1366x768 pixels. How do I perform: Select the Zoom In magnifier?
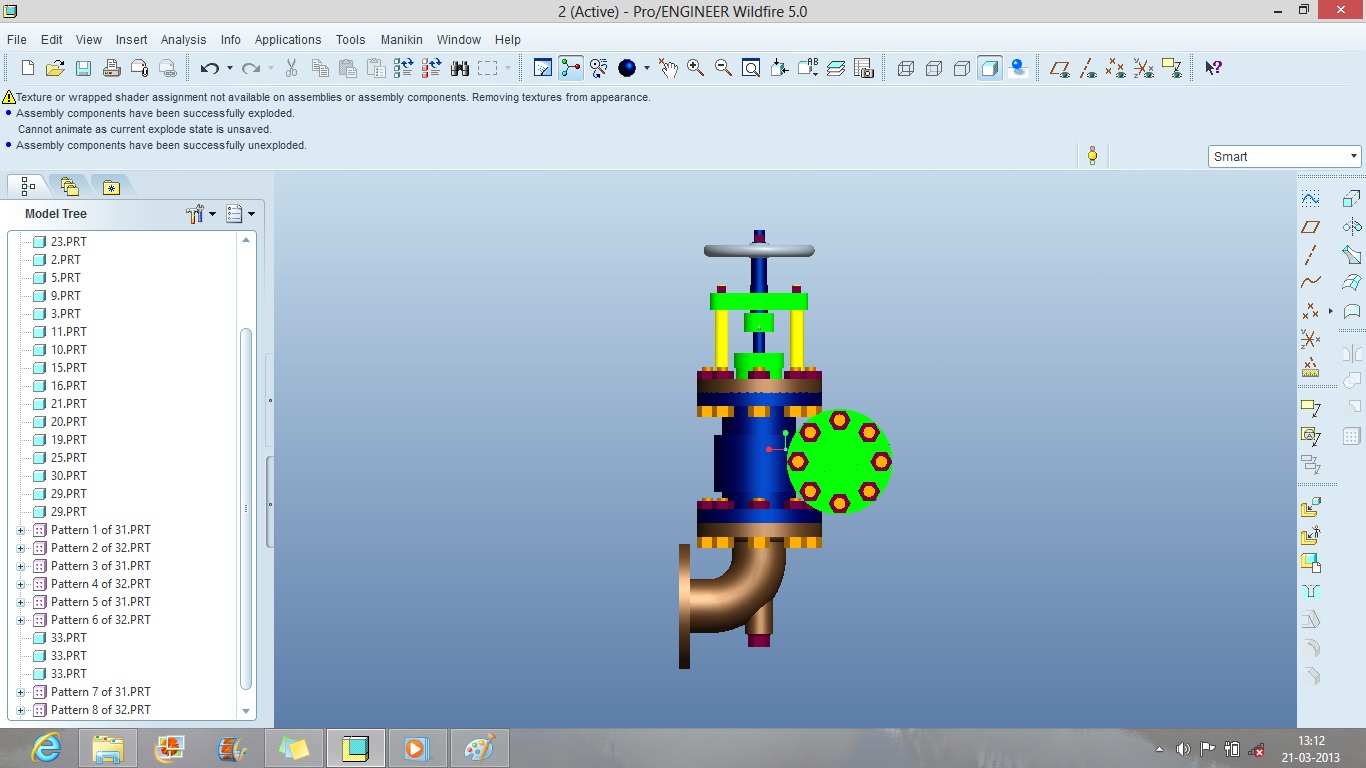695,68
